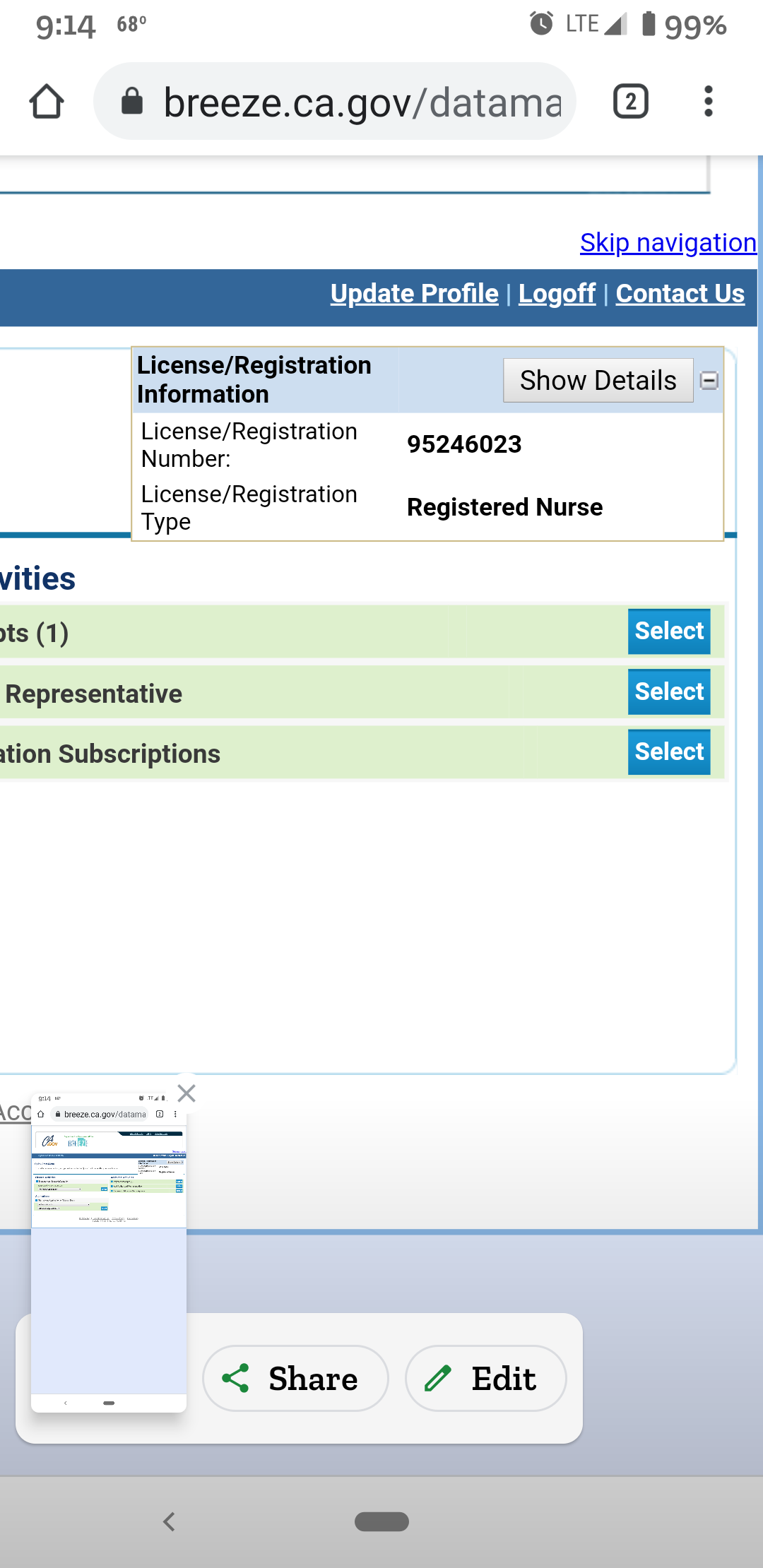Tap the lock icon in address bar

click(132, 101)
